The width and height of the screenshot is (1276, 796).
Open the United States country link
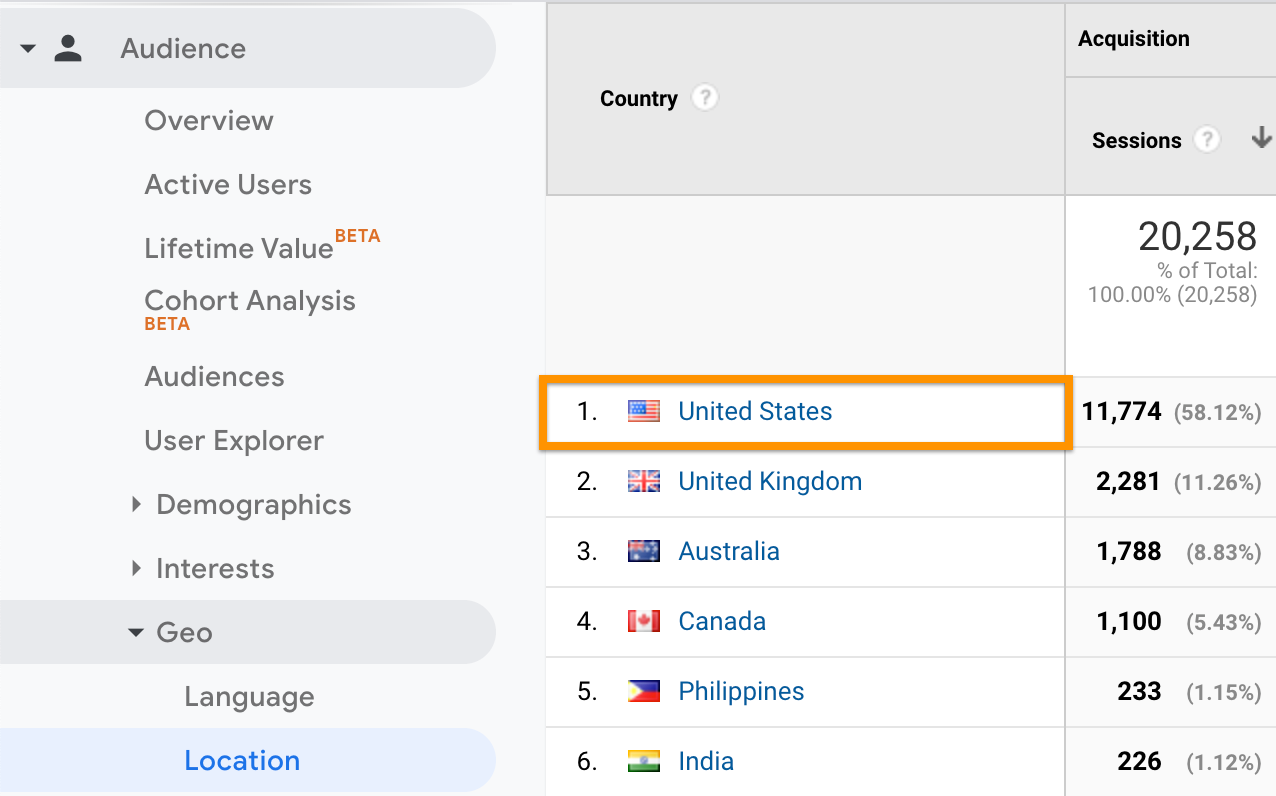(x=754, y=411)
